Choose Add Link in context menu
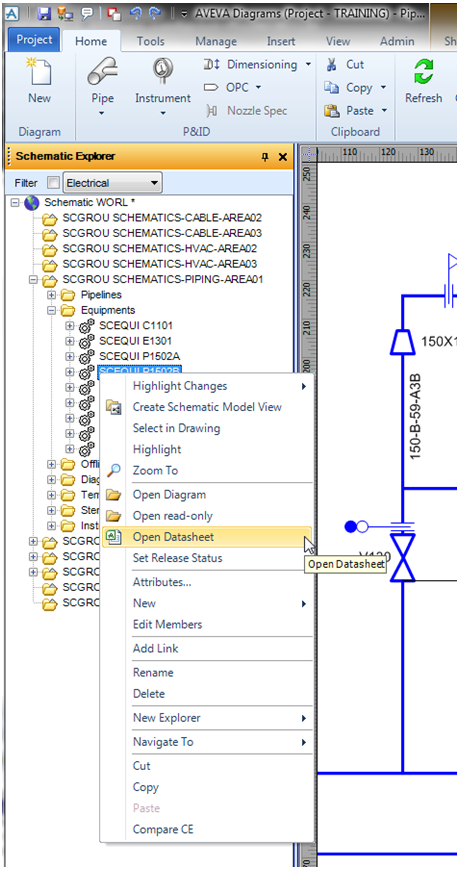 [207, 648]
